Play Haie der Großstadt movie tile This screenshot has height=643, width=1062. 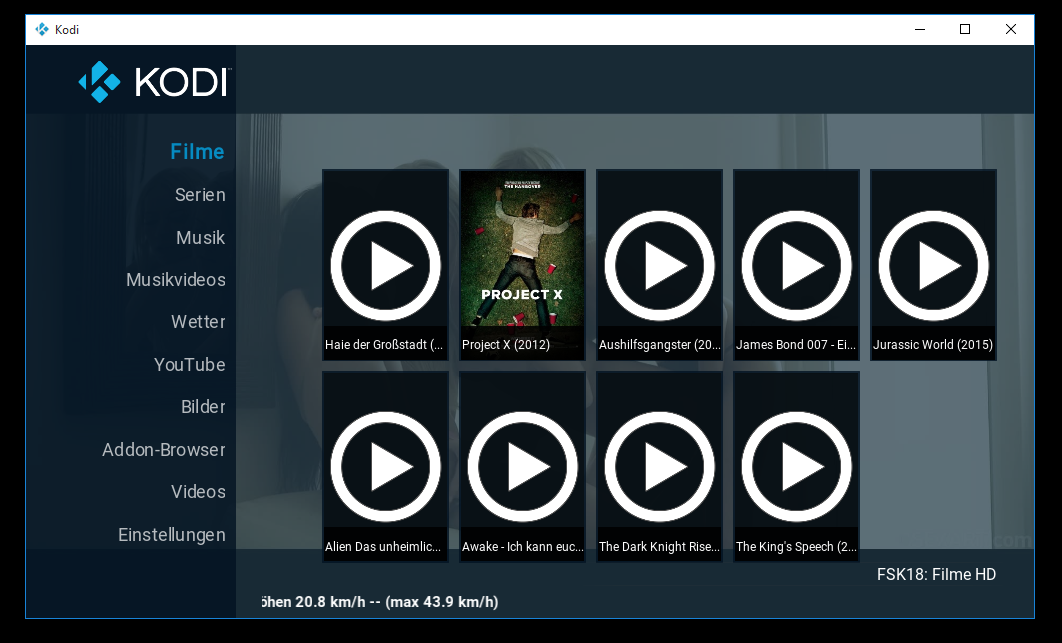(x=385, y=265)
